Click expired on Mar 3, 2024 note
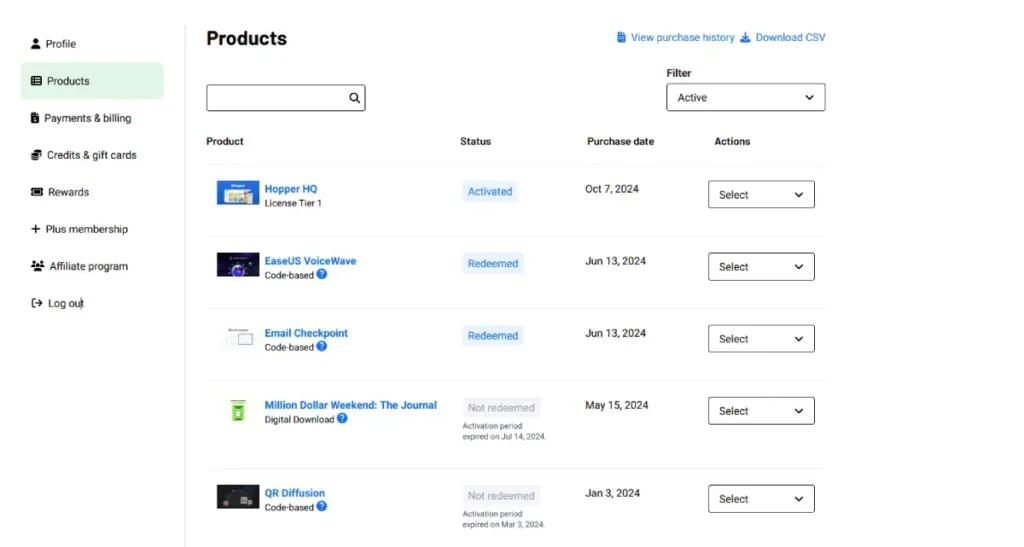The image size is (1024, 547). (x=504, y=525)
